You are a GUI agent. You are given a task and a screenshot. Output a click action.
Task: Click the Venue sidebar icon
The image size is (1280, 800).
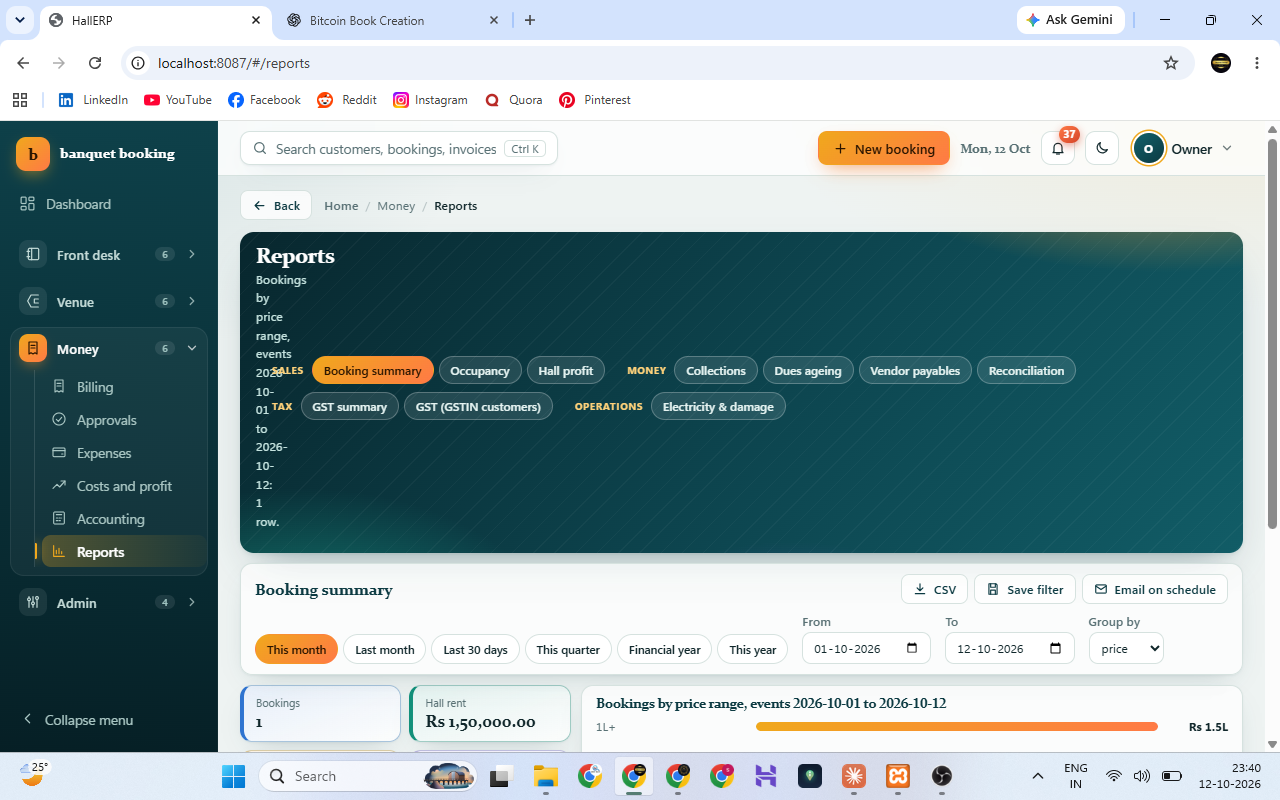[x=33, y=301]
